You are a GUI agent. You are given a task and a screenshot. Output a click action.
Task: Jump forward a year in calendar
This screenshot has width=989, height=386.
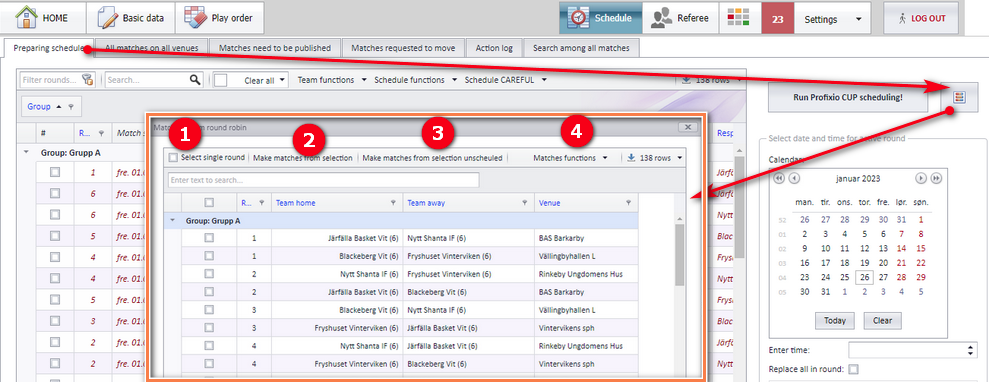click(936, 178)
